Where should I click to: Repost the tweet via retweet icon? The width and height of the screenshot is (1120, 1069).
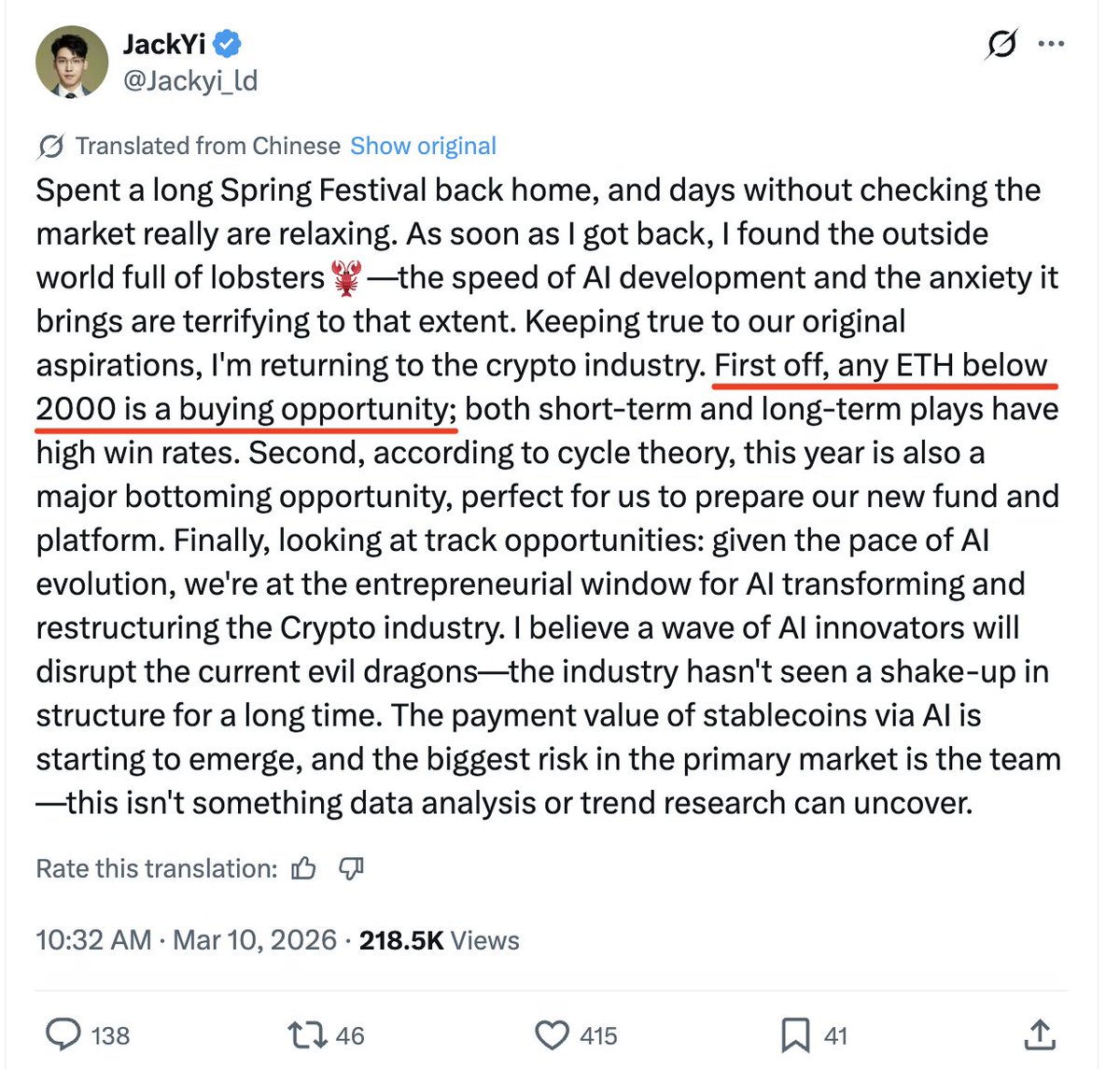[305, 1034]
